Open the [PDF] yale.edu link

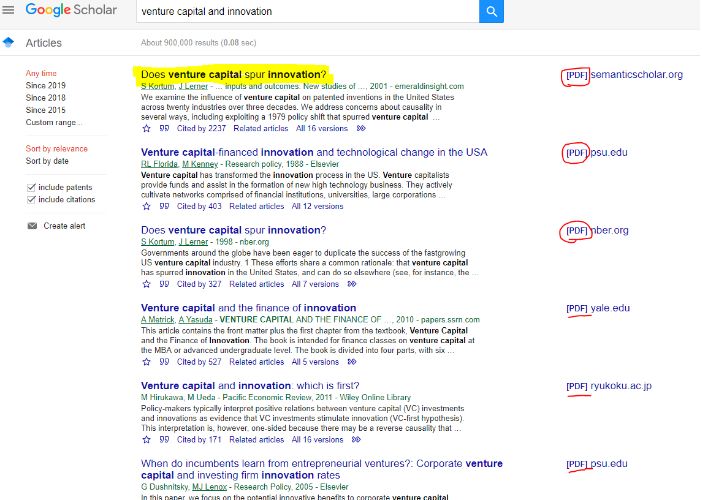pos(598,308)
